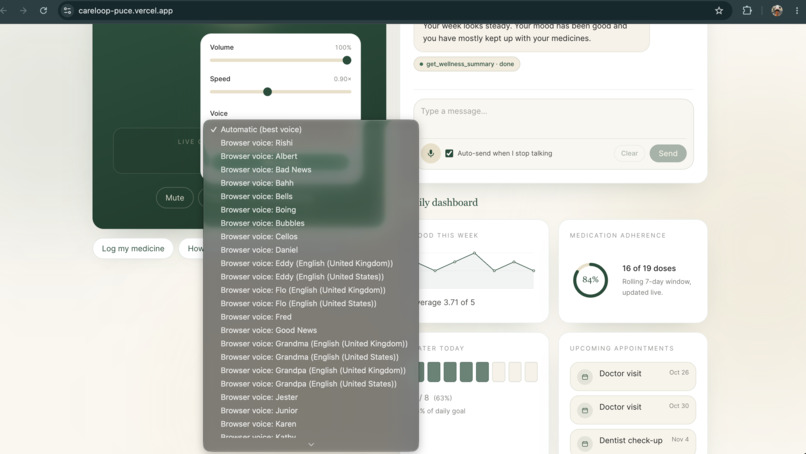Image resolution: width=806 pixels, height=454 pixels.
Task: Click the mood this week line chart
Action: coord(476,269)
